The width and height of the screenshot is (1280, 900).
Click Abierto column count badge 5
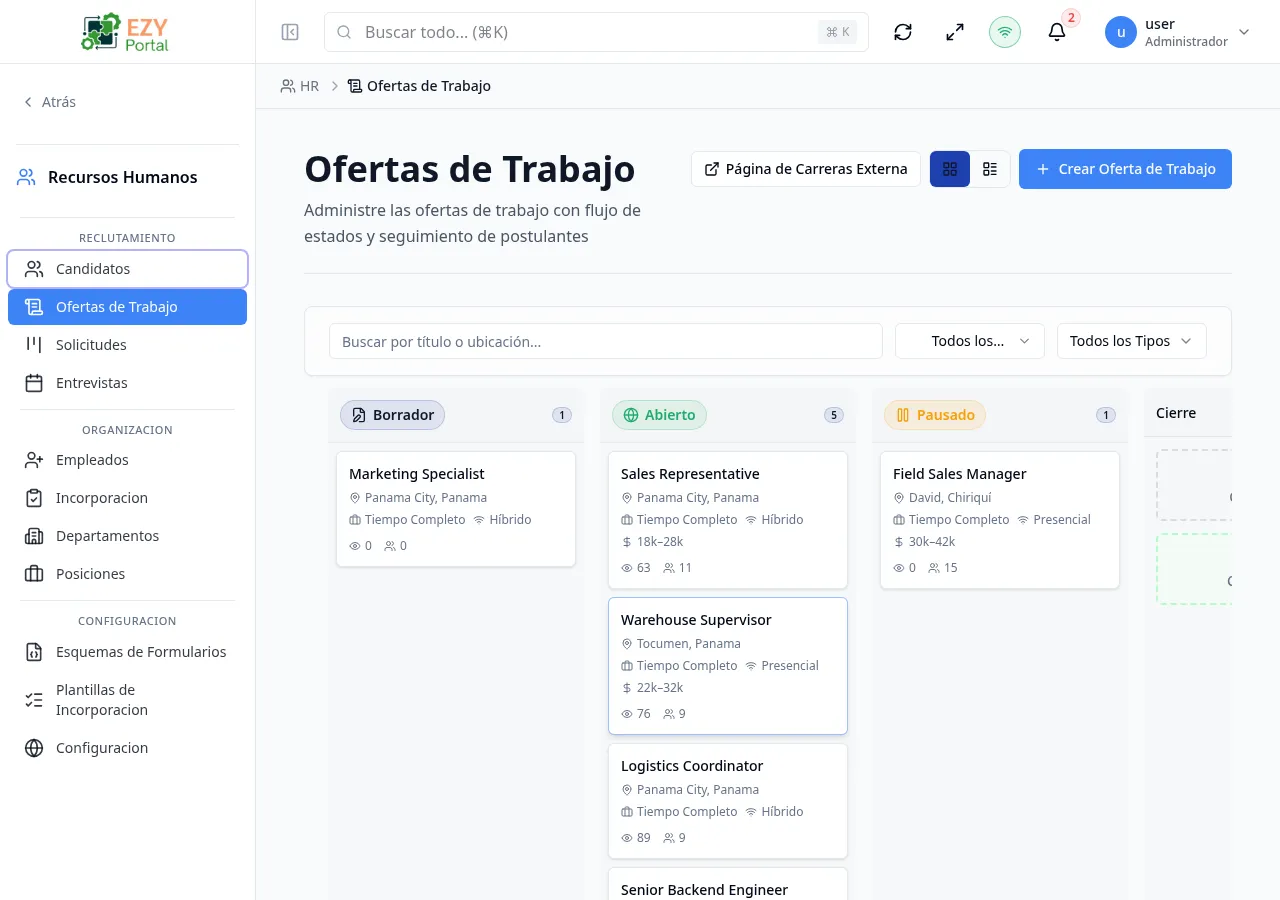[834, 415]
